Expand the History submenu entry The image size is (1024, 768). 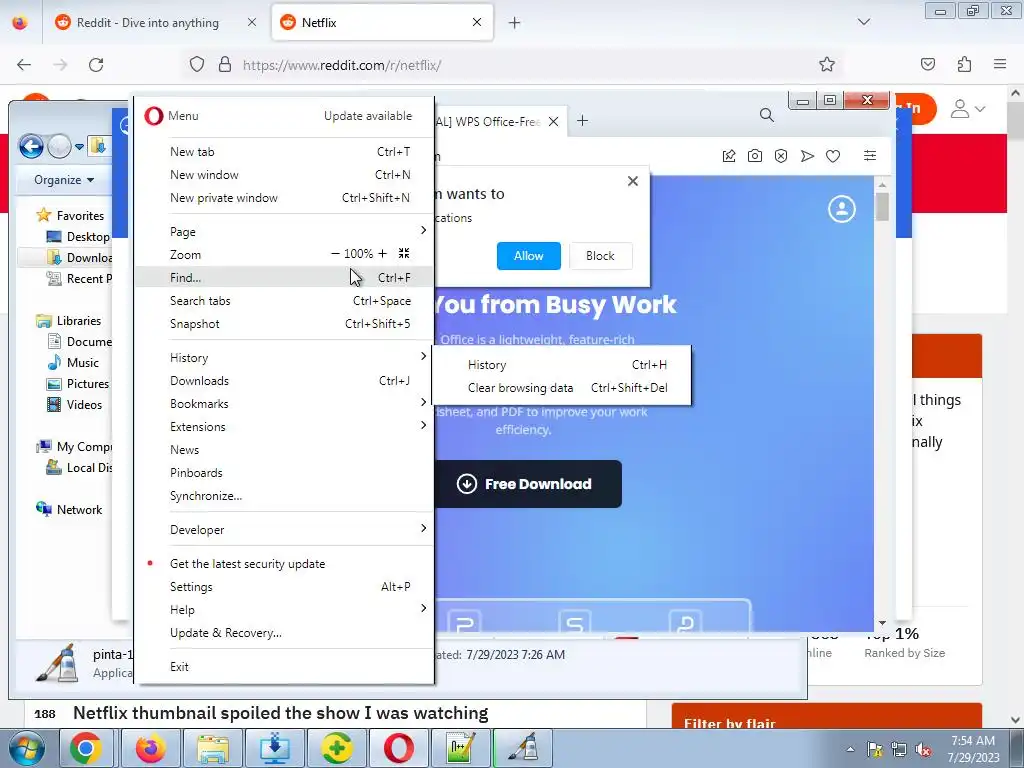[x=283, y=357]
